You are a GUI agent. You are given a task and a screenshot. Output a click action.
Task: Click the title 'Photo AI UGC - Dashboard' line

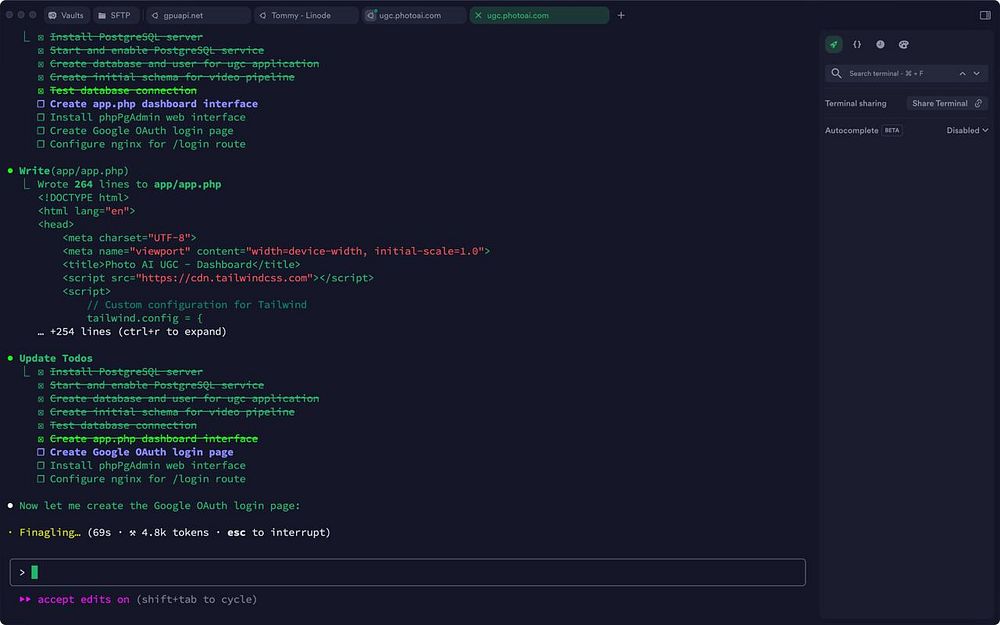pos(181,265)
